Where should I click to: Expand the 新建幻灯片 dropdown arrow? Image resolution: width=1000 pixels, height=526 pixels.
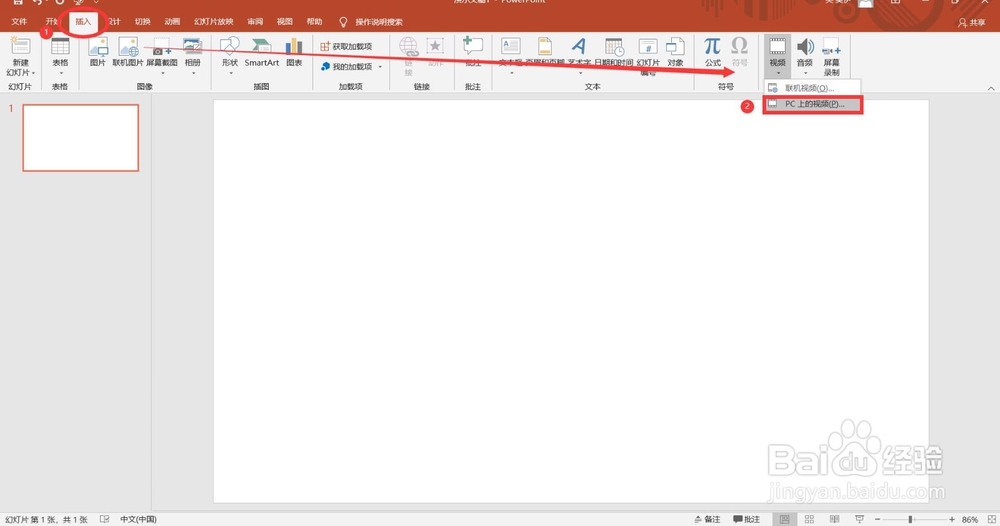33,73
